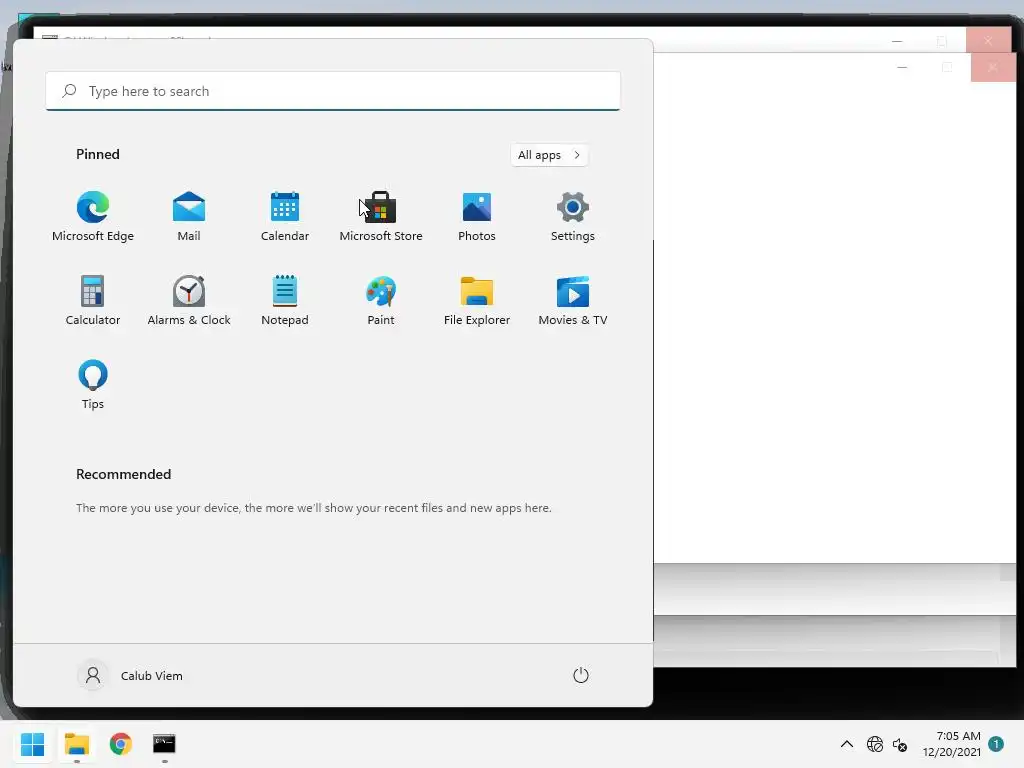Close the front white background window

[993, 67]
